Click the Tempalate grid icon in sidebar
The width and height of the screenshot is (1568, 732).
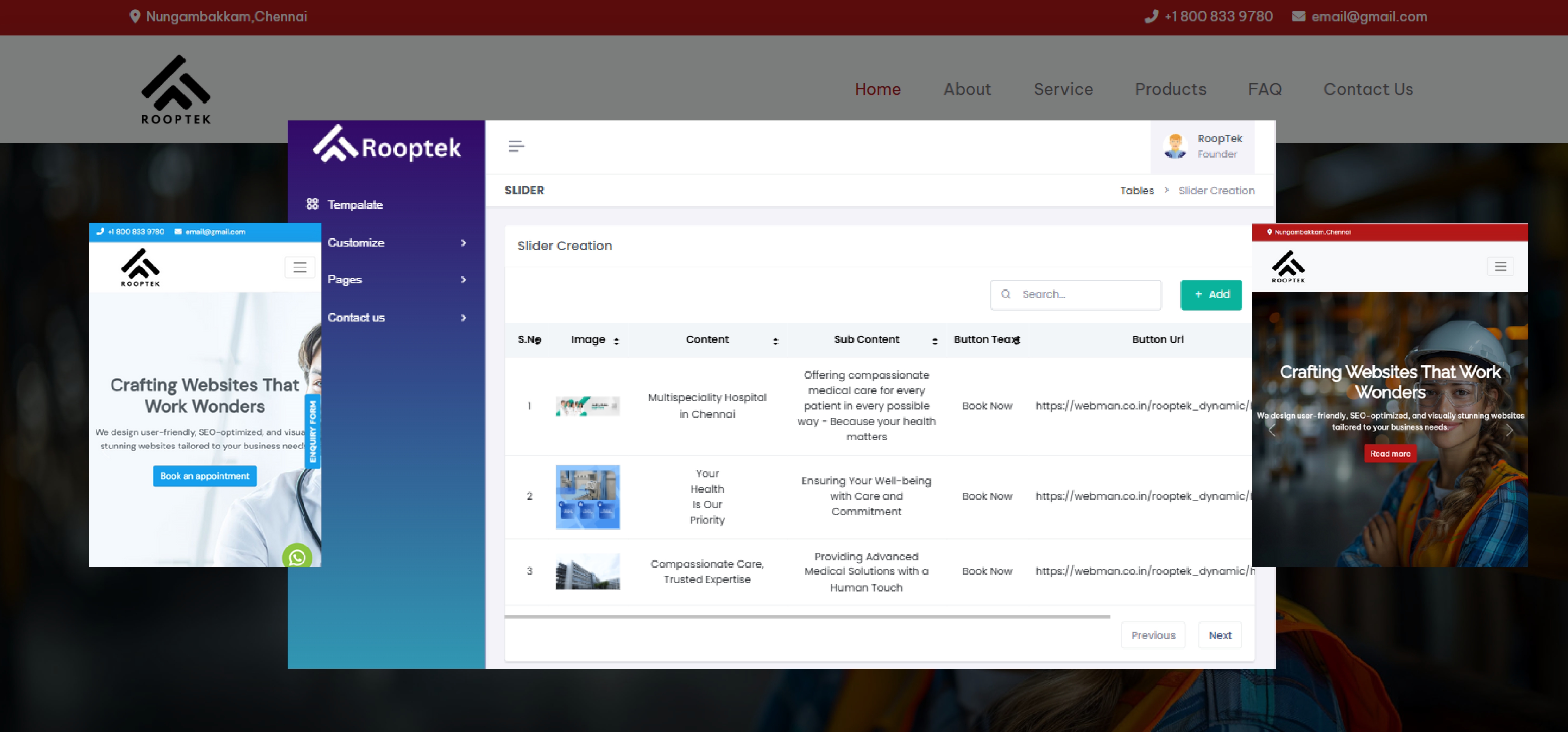coord(312,204)
